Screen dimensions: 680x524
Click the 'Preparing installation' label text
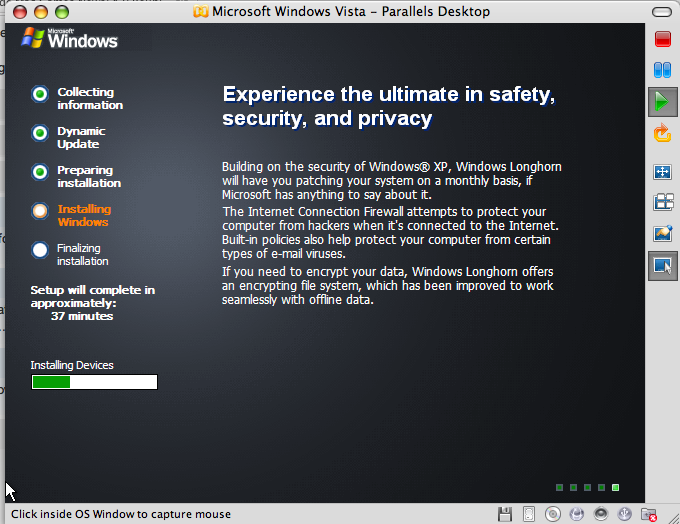(x=89, y=177)
